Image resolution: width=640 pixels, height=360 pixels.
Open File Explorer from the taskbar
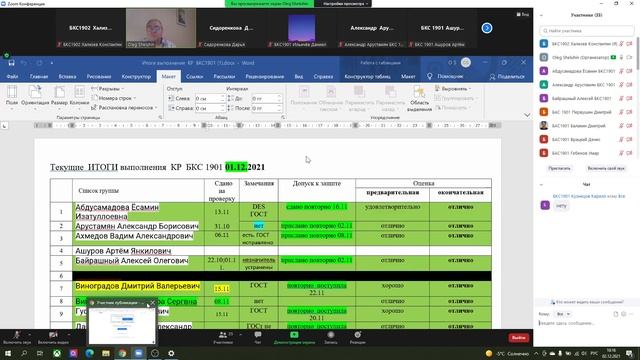(106, 353)
